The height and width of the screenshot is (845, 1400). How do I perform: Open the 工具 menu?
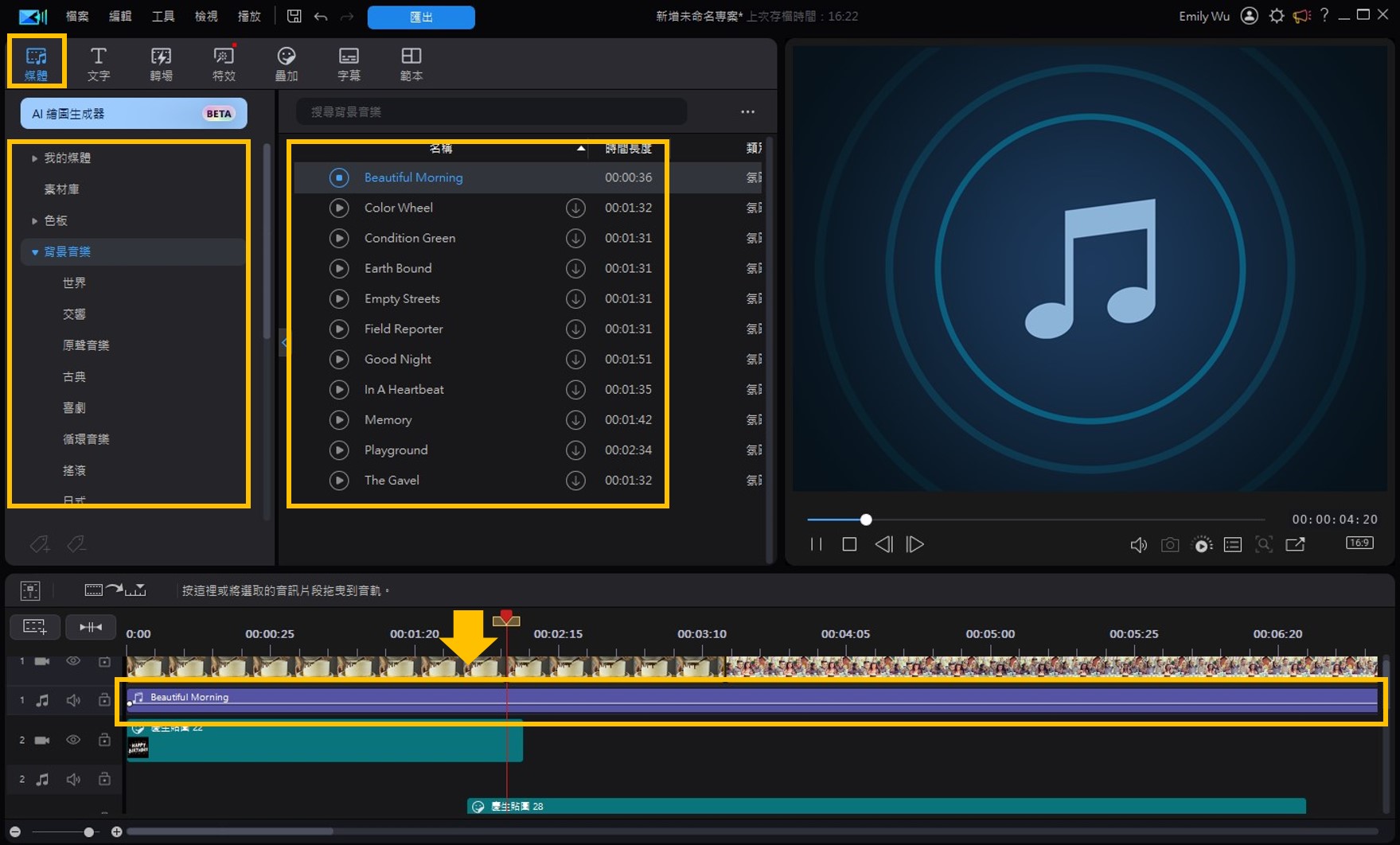coord(163,16)
